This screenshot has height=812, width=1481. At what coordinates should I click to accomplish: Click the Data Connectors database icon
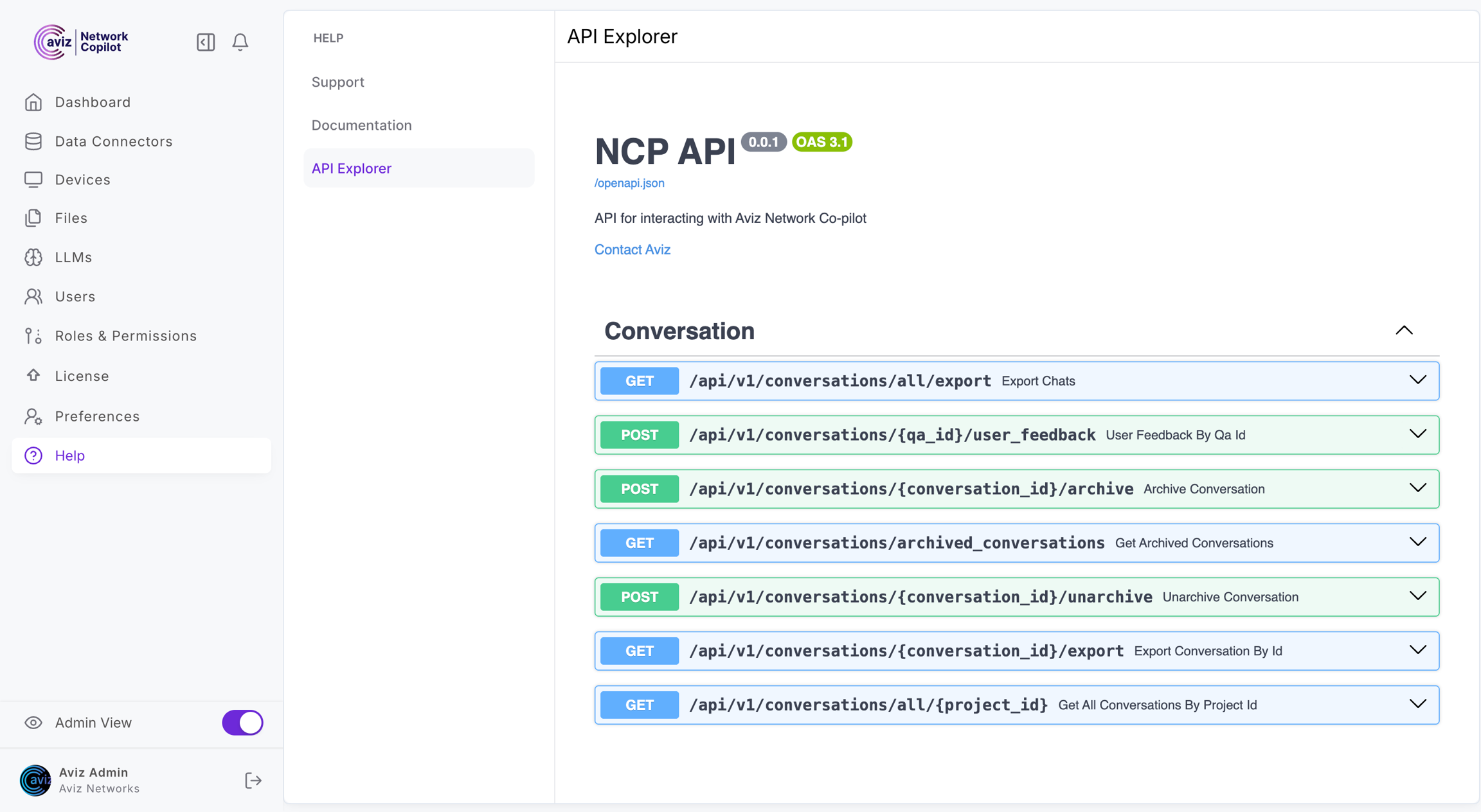(x=33, y=141)
